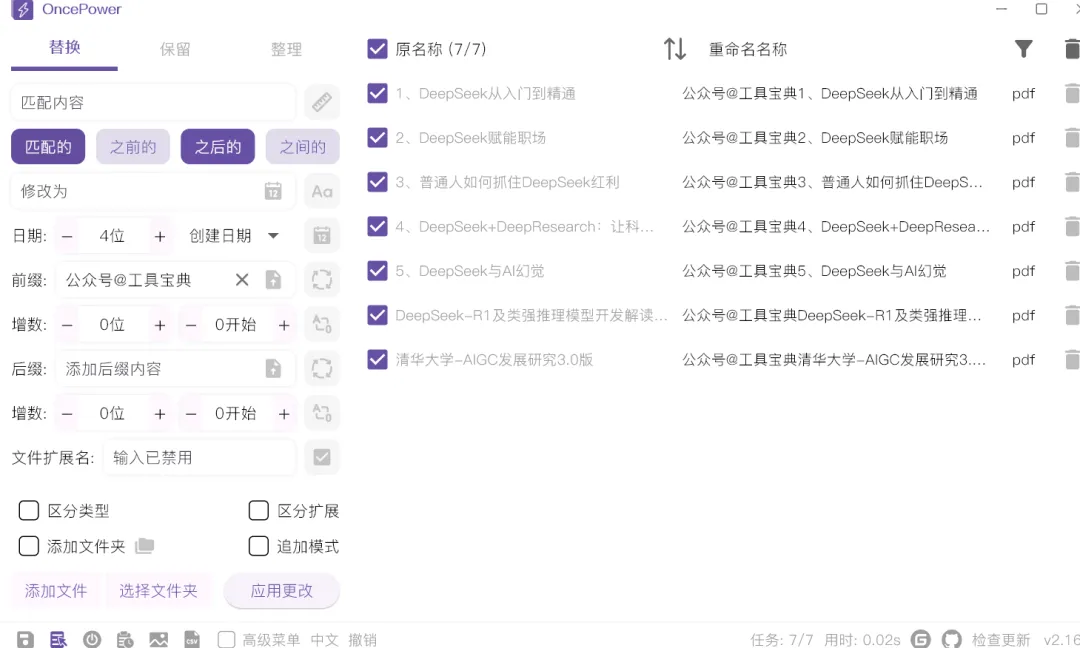Click the ruler icon beside 匹配内容 field
1080x648 pixels.
click(x=322, y=103)
